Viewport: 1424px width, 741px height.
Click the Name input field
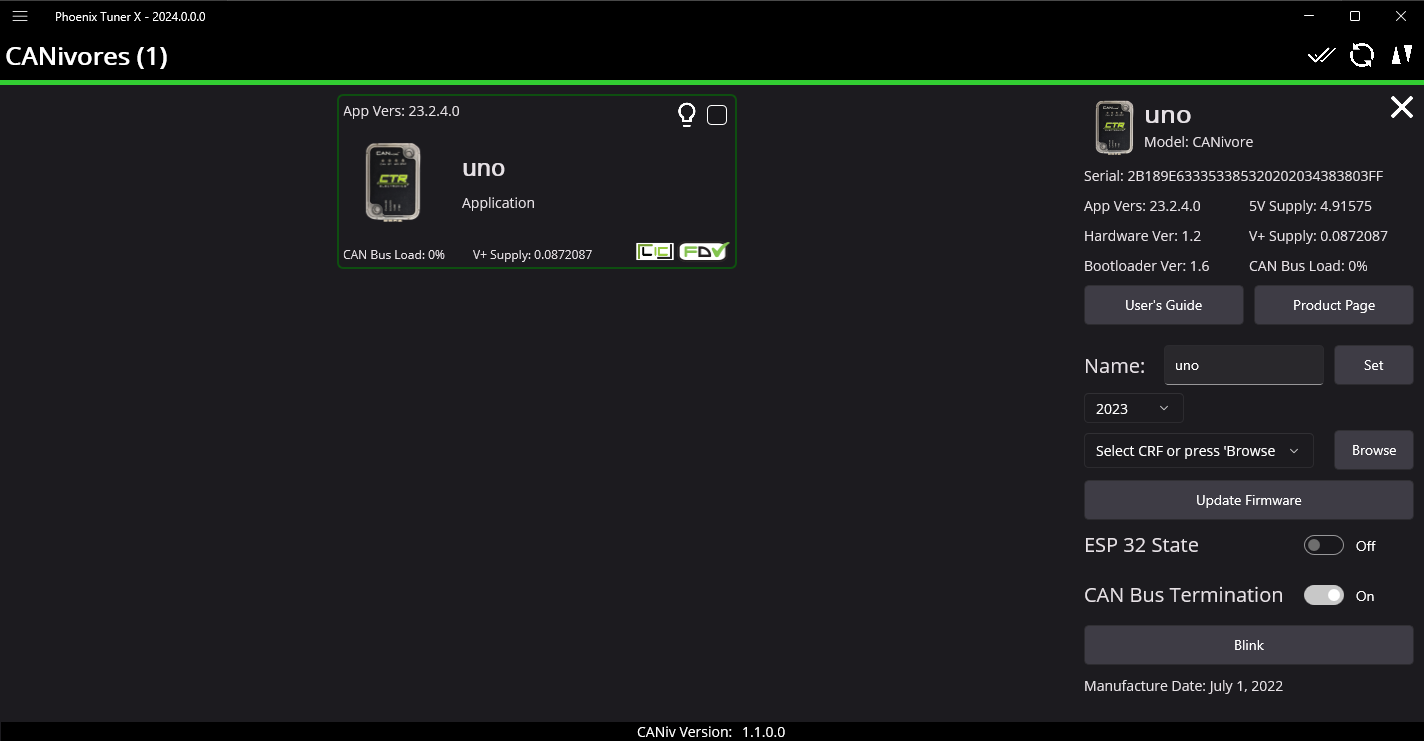click(1244, 365)
